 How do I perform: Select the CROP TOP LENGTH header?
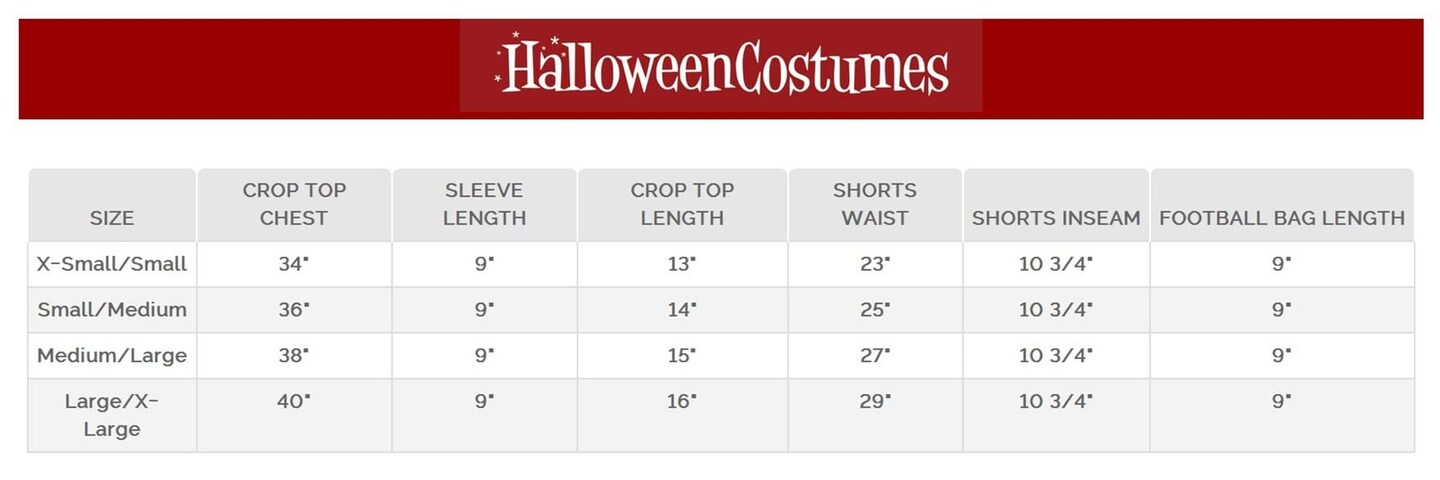(682, 204)
